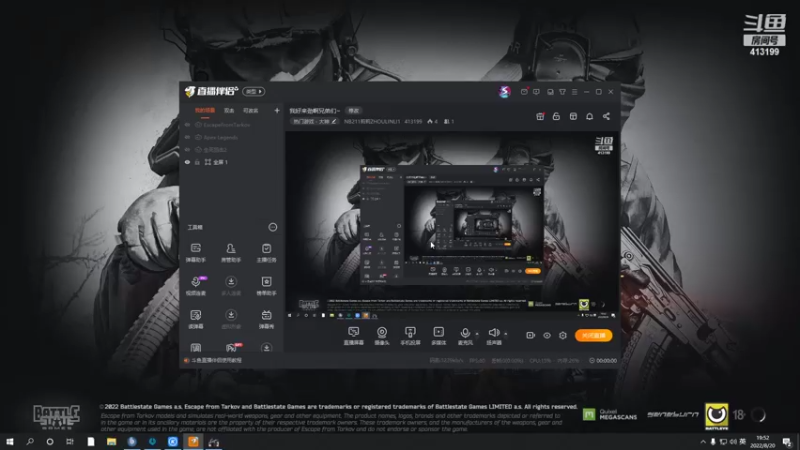Open microphone volume dropdown arrow
This screenshot has width=800, height=450.
[477, 334]
